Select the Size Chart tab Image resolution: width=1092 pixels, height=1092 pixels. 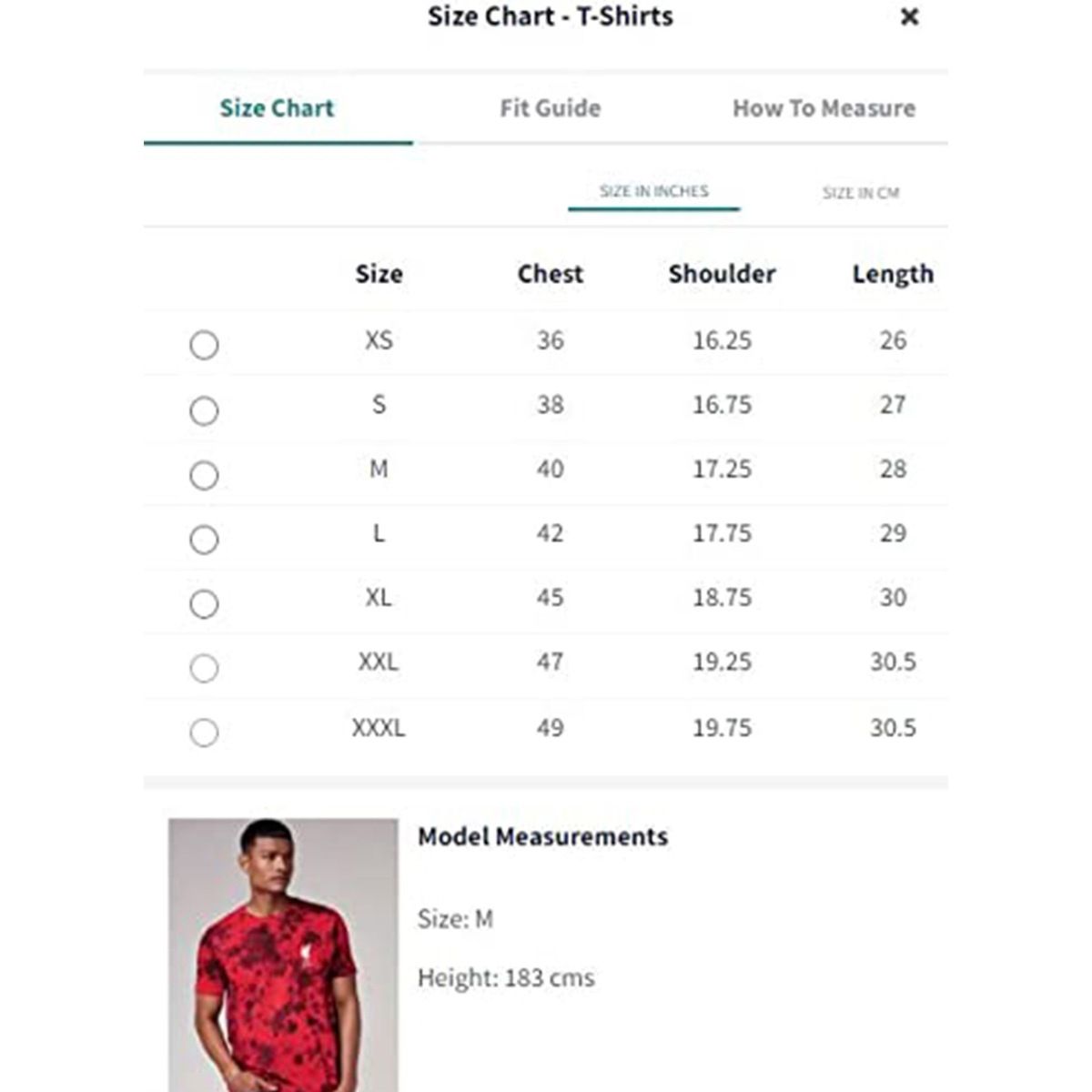click(277, 108)
